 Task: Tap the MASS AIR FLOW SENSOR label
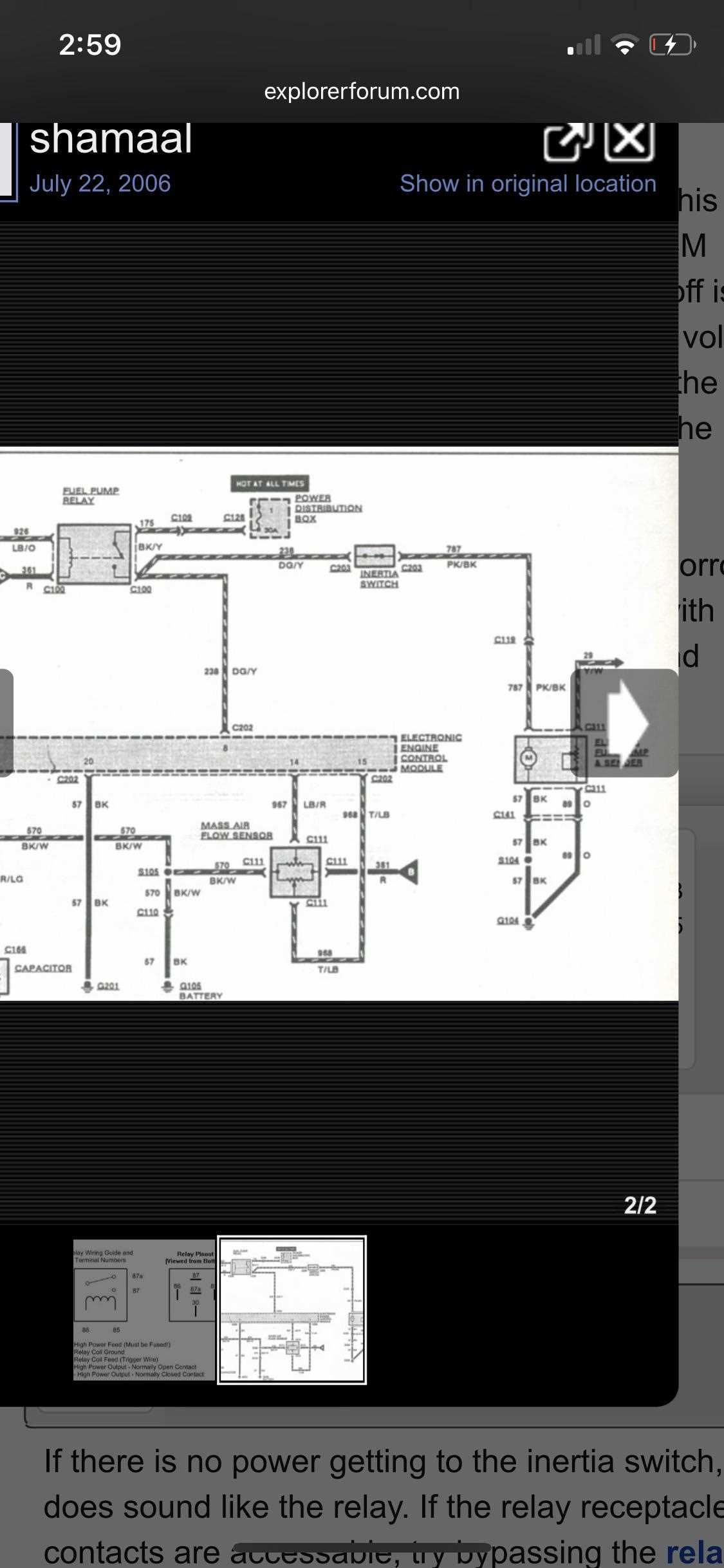pos(236,830)
